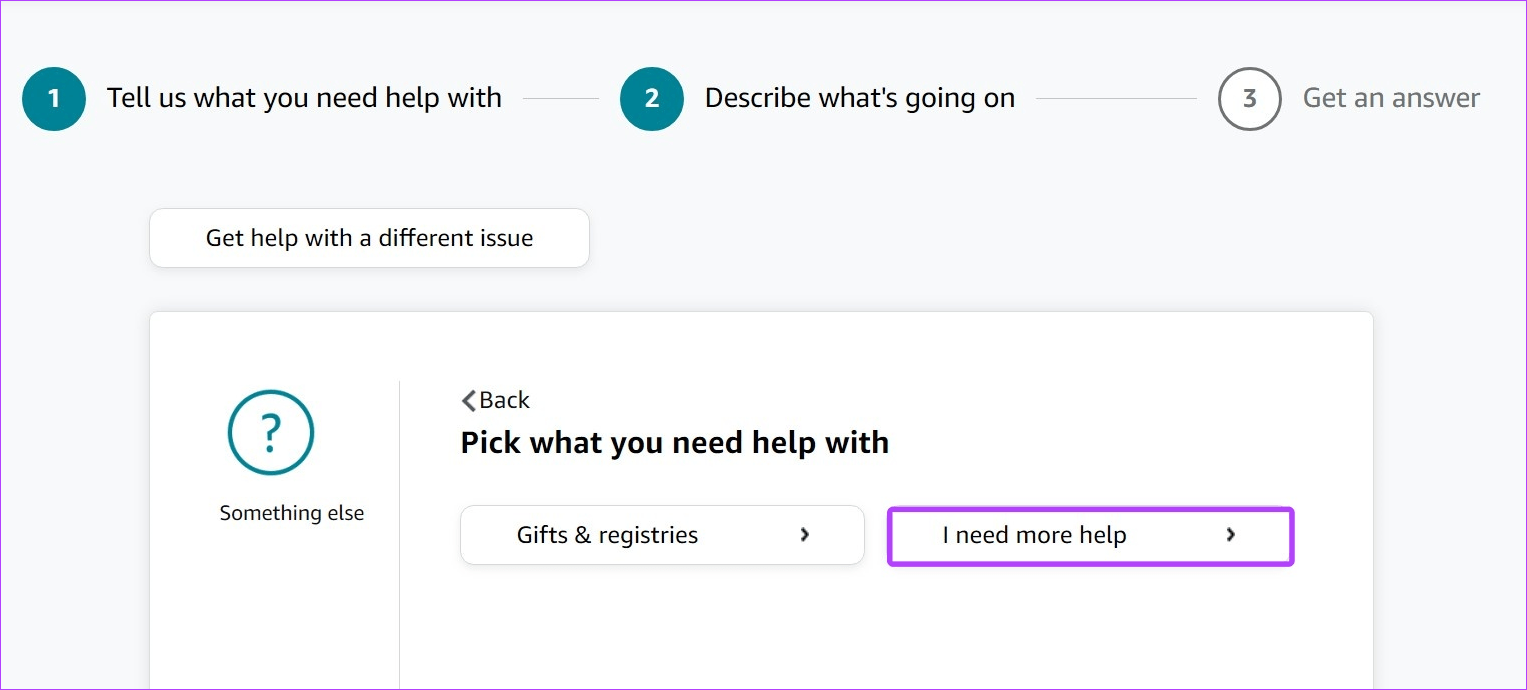This screenshot has height=690, width=1527.
Task: Click the Back chevron arrow icon
Action: 468,401
